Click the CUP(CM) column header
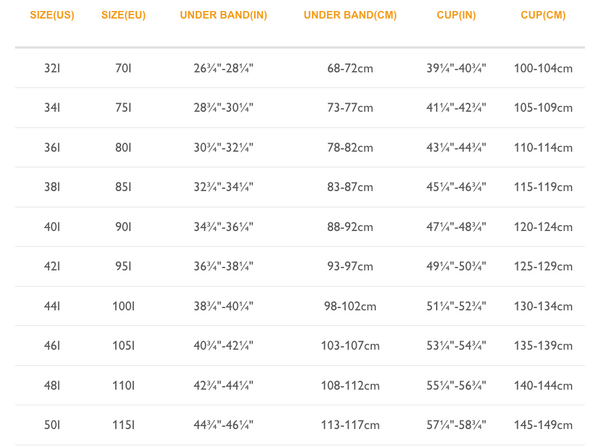The image size is (600, 447). click(543, 16)
